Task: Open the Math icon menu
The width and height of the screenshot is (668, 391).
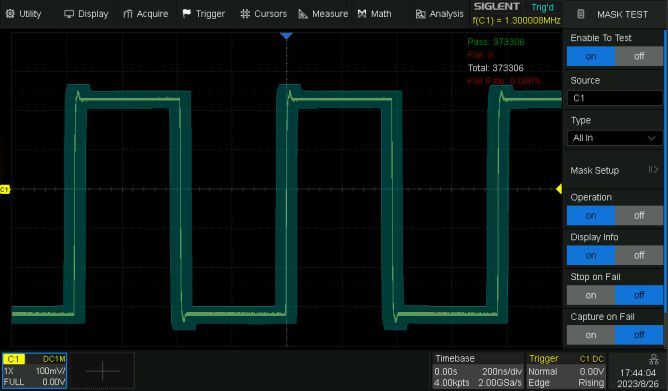Action: pyautogui.click(x=374, y=14)
